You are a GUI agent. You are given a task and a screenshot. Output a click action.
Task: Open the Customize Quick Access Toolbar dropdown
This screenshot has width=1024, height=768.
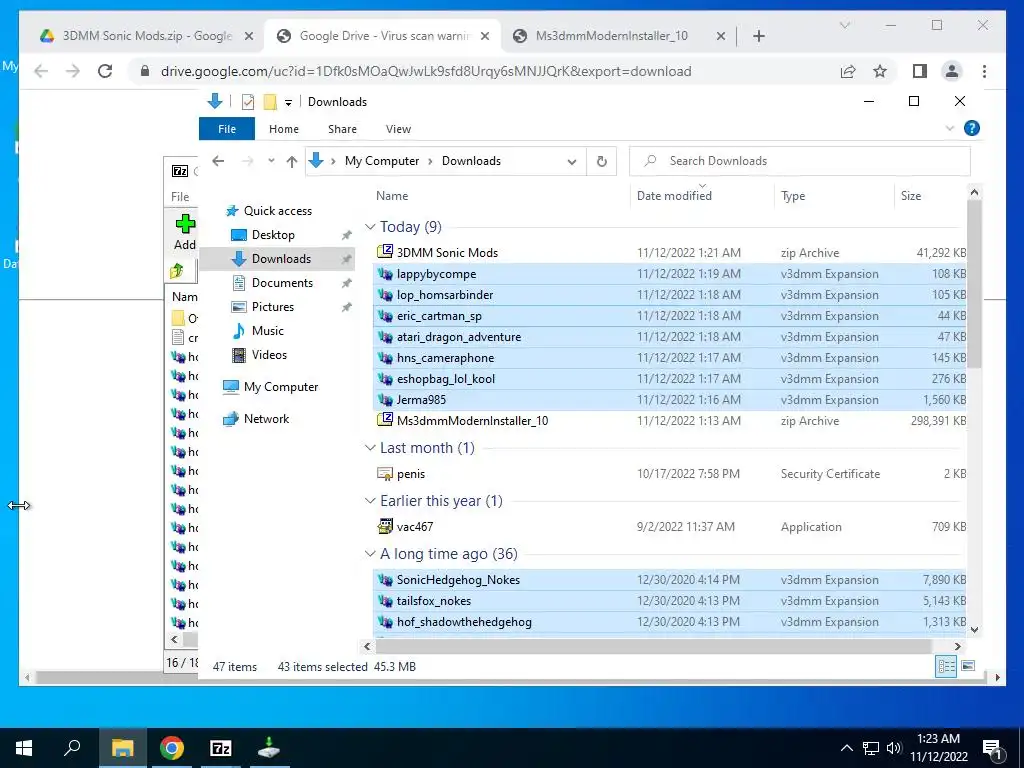pos(288,103)
